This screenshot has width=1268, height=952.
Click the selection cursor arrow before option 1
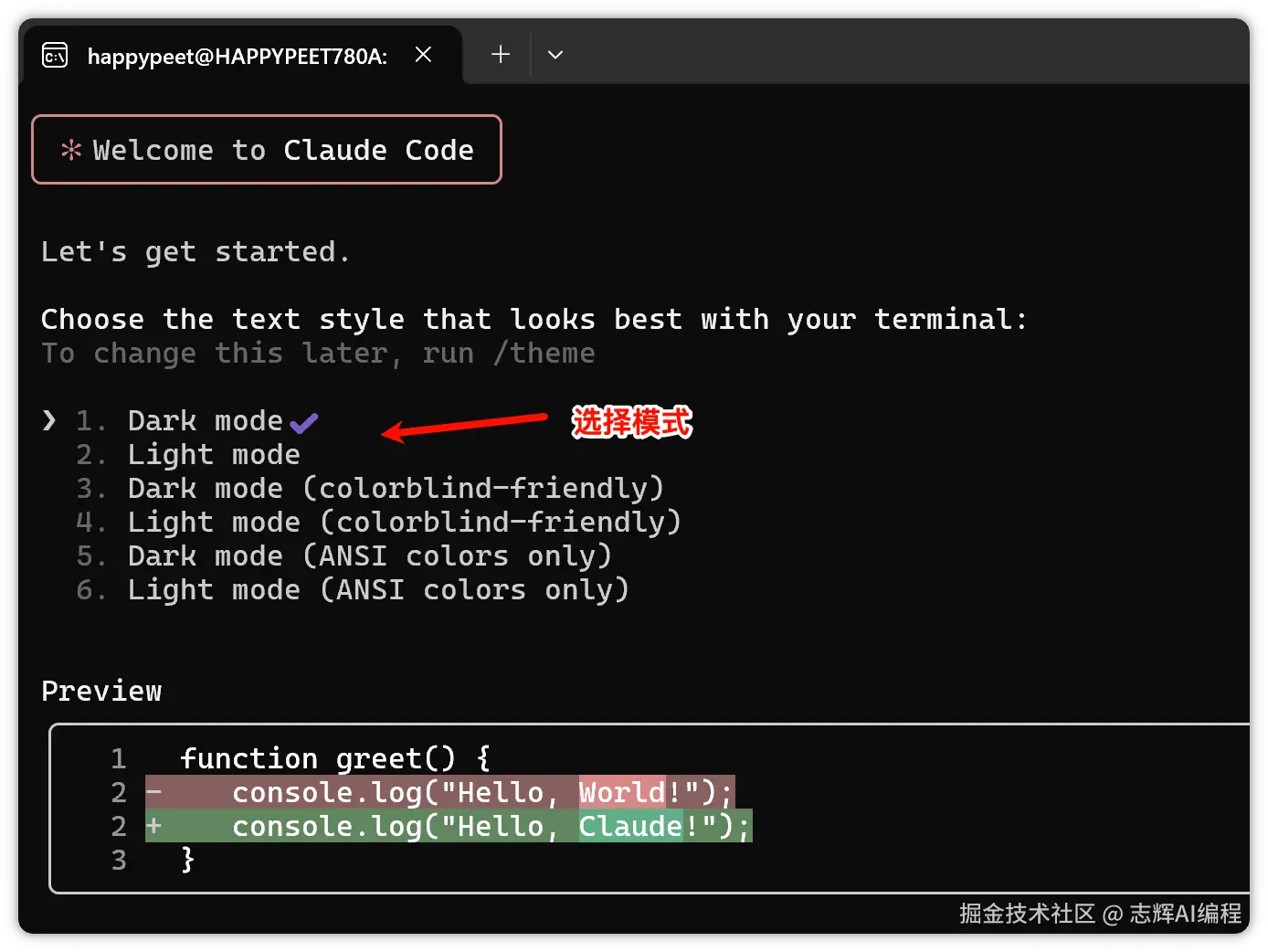coord(49,420)
